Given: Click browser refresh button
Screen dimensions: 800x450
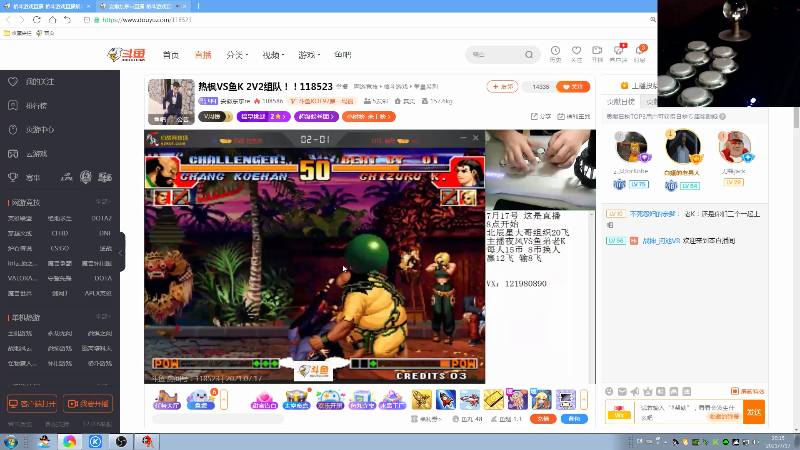Looking at the screenshot, I should (x=37, y=19).
